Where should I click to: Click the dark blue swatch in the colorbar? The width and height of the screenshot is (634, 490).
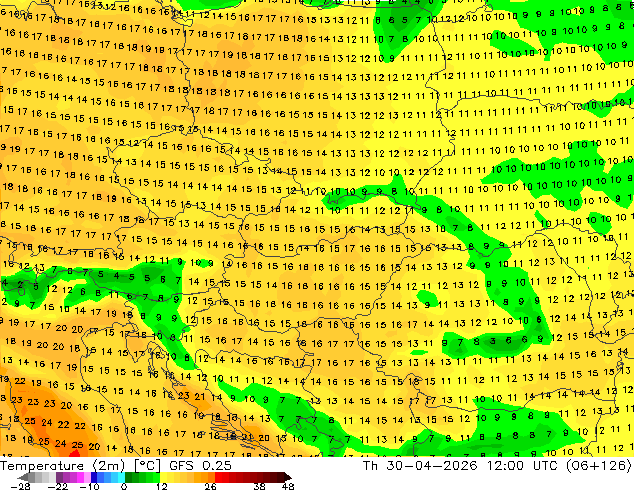94,477
